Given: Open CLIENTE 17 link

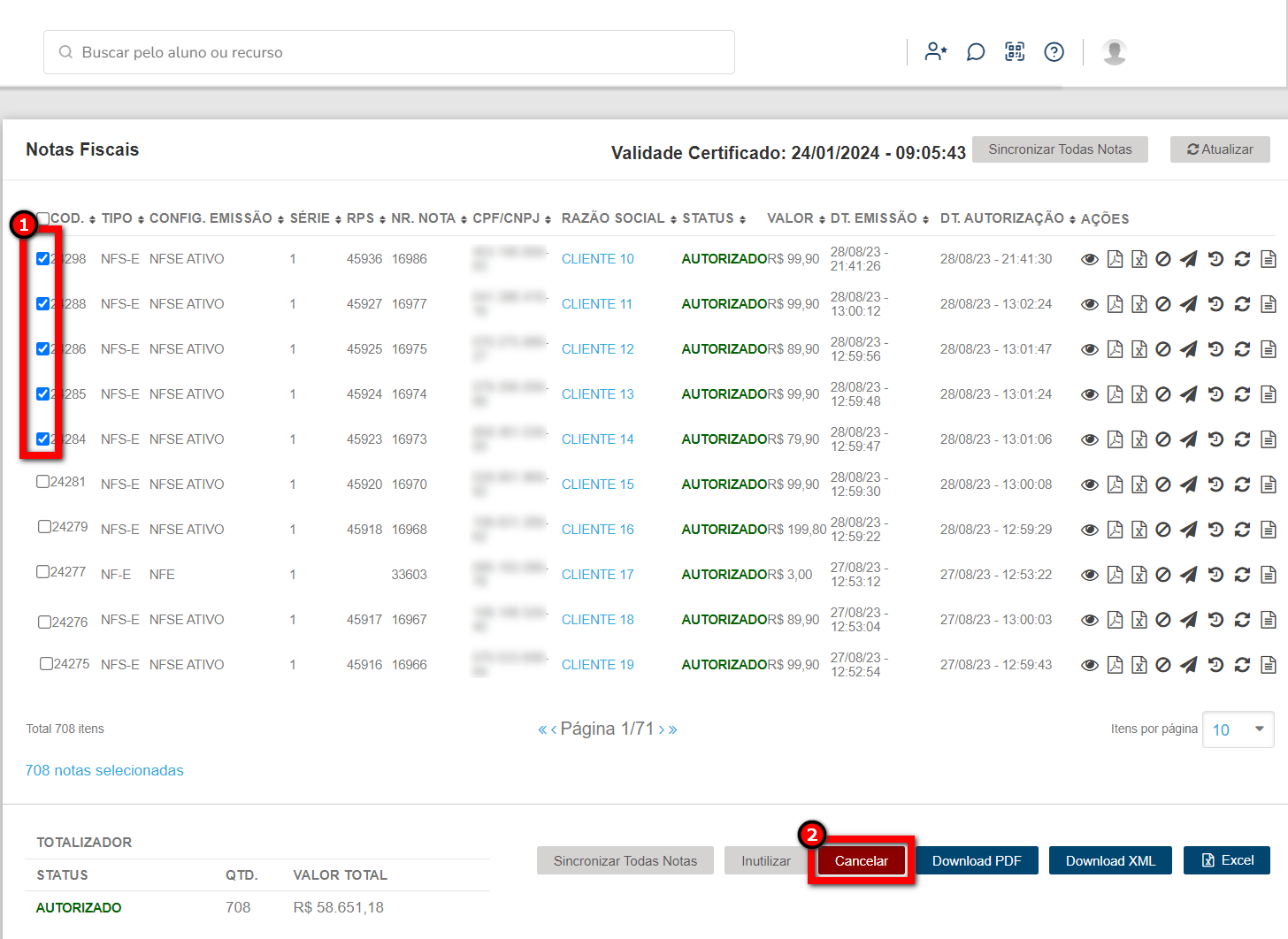Looking at the screenshot, I should click(x=597, y=575).
